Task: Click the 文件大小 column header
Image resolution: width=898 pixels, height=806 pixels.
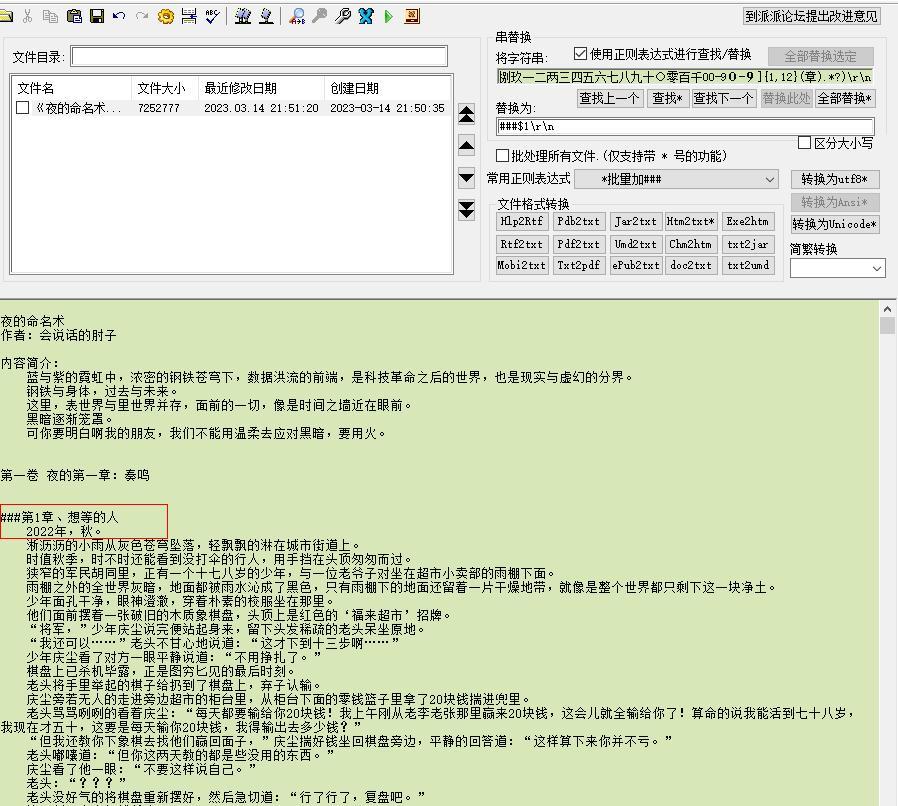Action: pos(162,88)
